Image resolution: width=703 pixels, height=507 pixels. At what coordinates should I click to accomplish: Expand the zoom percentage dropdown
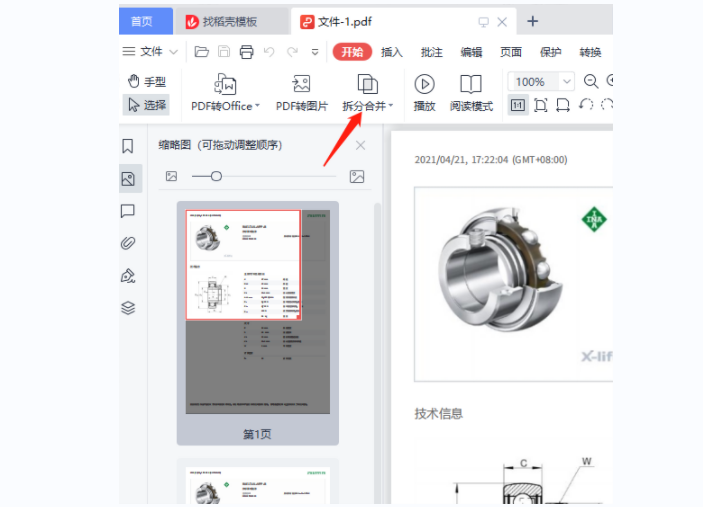[x=567, y=82]
